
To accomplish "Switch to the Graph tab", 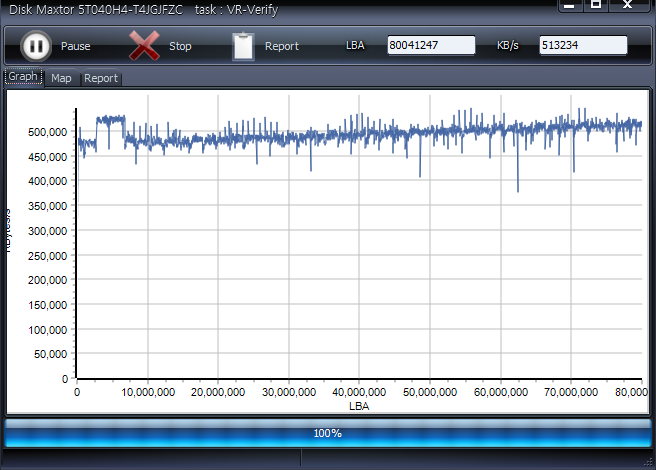I will [23, 77].
